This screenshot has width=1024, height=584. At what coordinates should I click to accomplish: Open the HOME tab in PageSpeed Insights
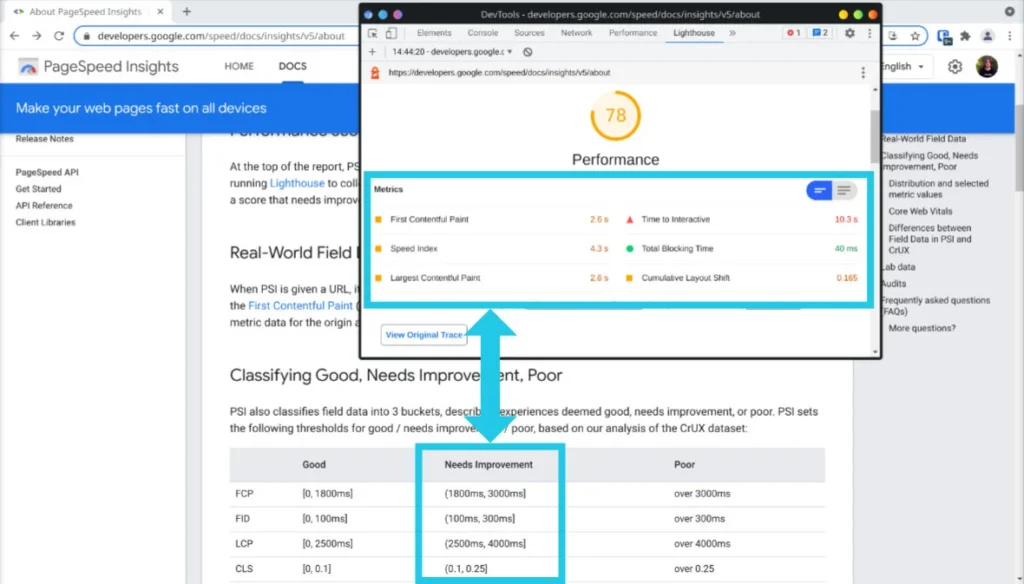point(239,66)
